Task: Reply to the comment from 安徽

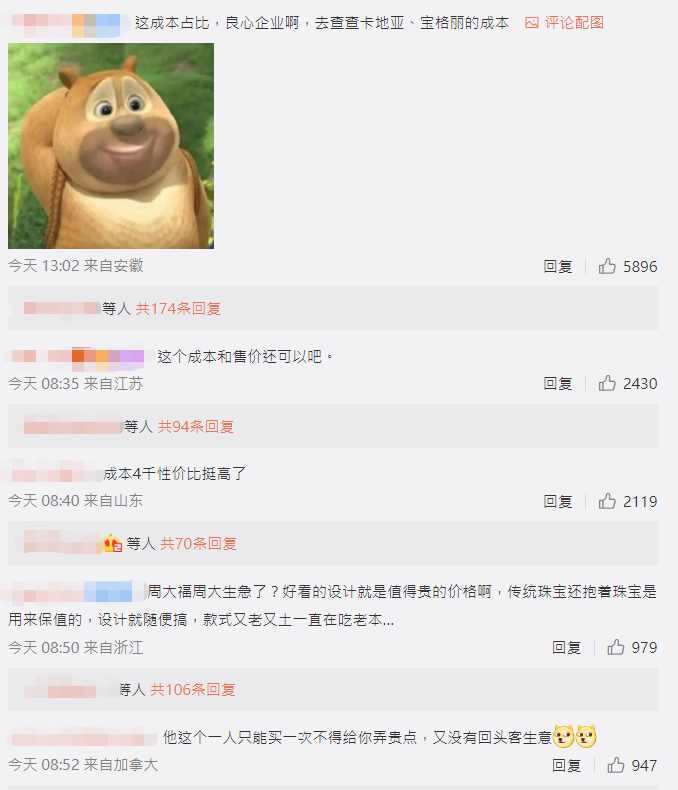Action: tap(558, 266)
